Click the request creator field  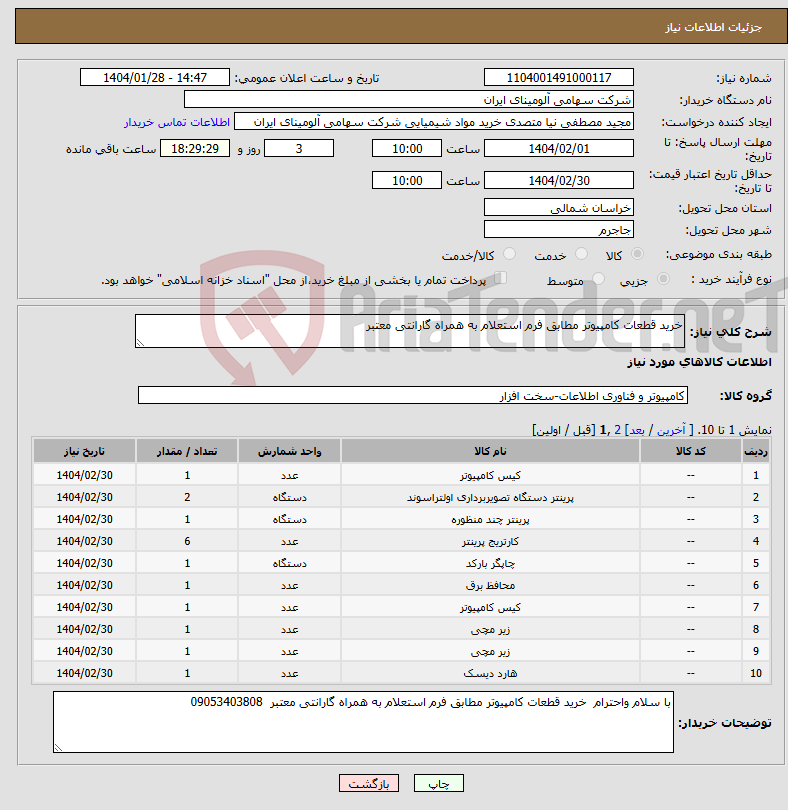click(x=434, y=122)
